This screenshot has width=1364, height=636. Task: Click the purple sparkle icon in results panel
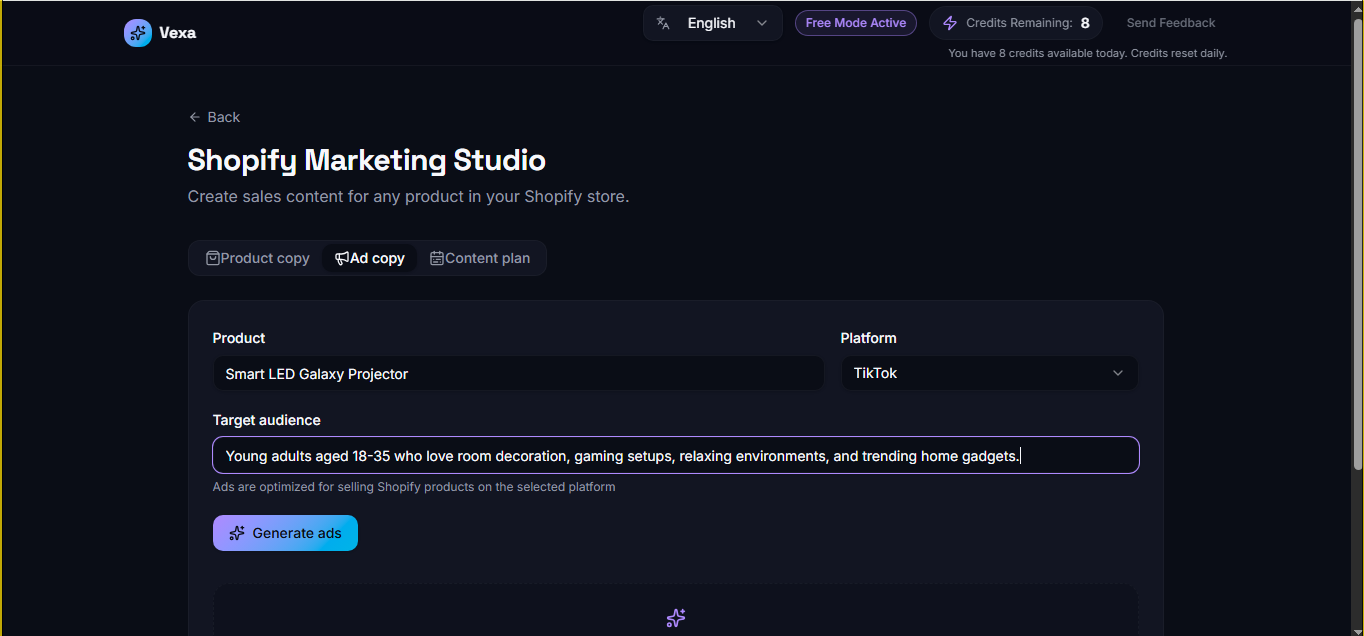pos(676,618)
